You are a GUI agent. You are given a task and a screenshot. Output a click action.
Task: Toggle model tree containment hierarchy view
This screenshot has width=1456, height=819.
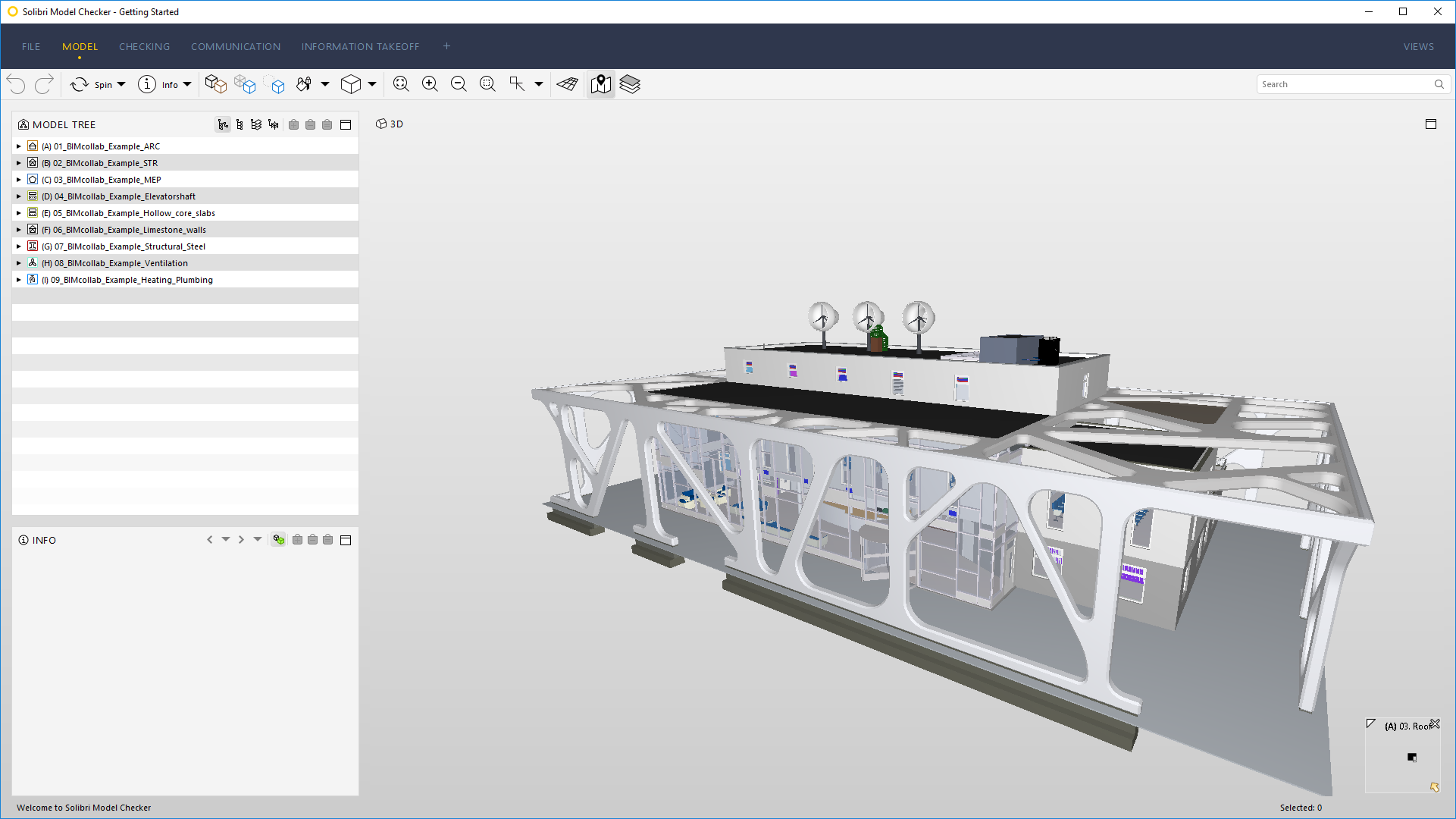[x=223, y=124]
